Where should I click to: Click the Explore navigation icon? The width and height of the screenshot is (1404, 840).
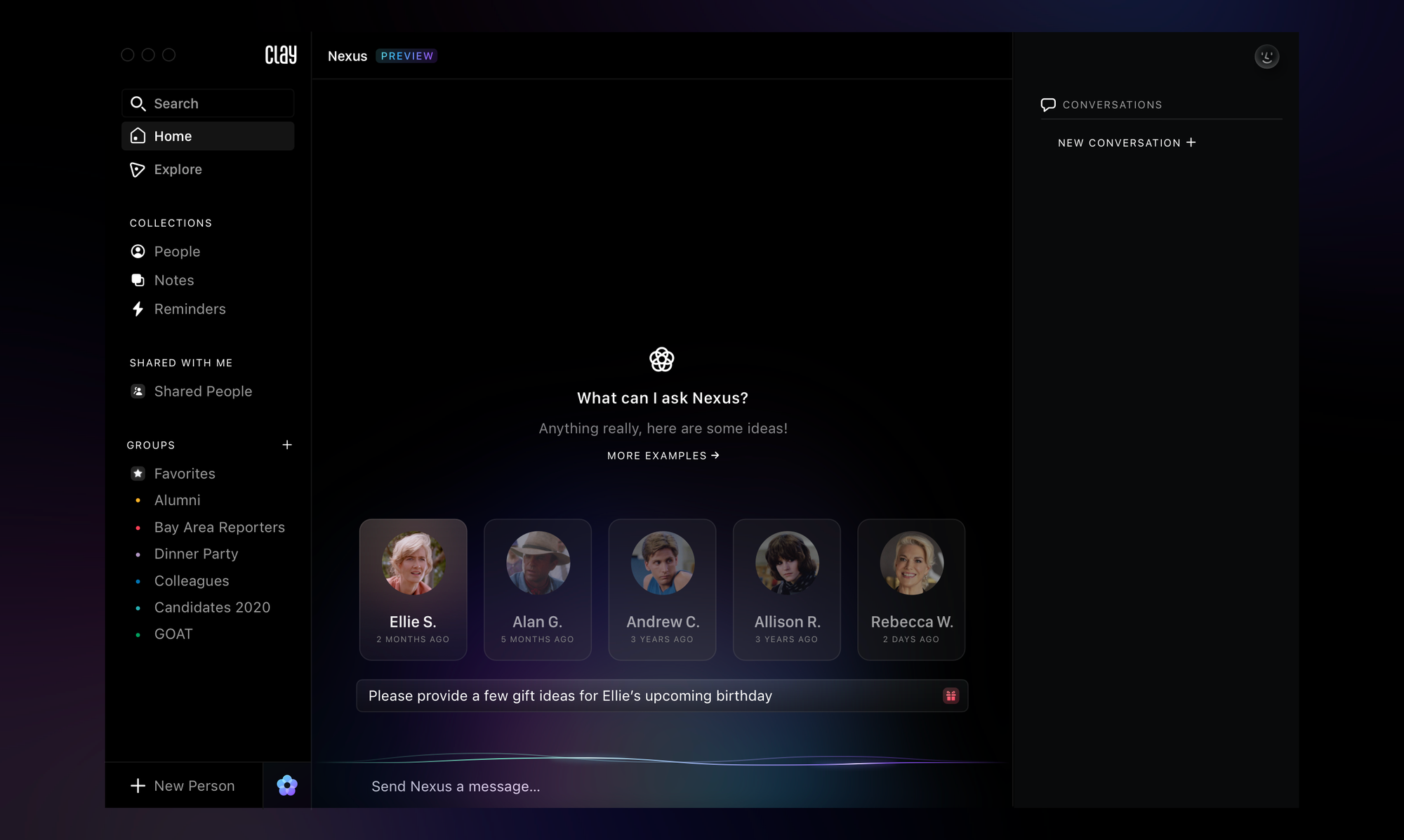tap(138, 169)
